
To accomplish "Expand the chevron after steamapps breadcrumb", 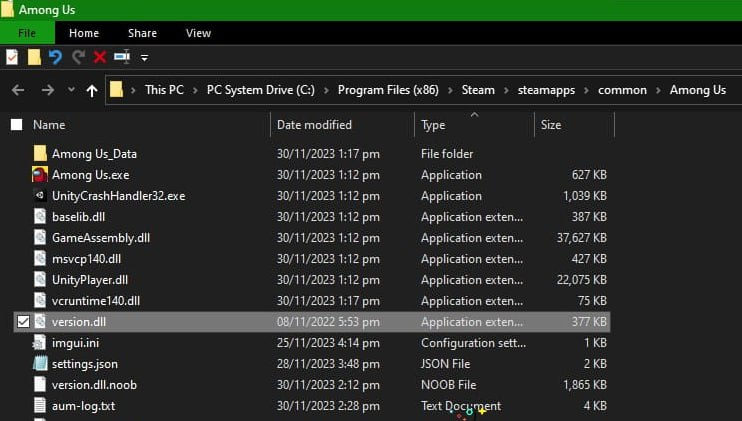I will (586, 90).
